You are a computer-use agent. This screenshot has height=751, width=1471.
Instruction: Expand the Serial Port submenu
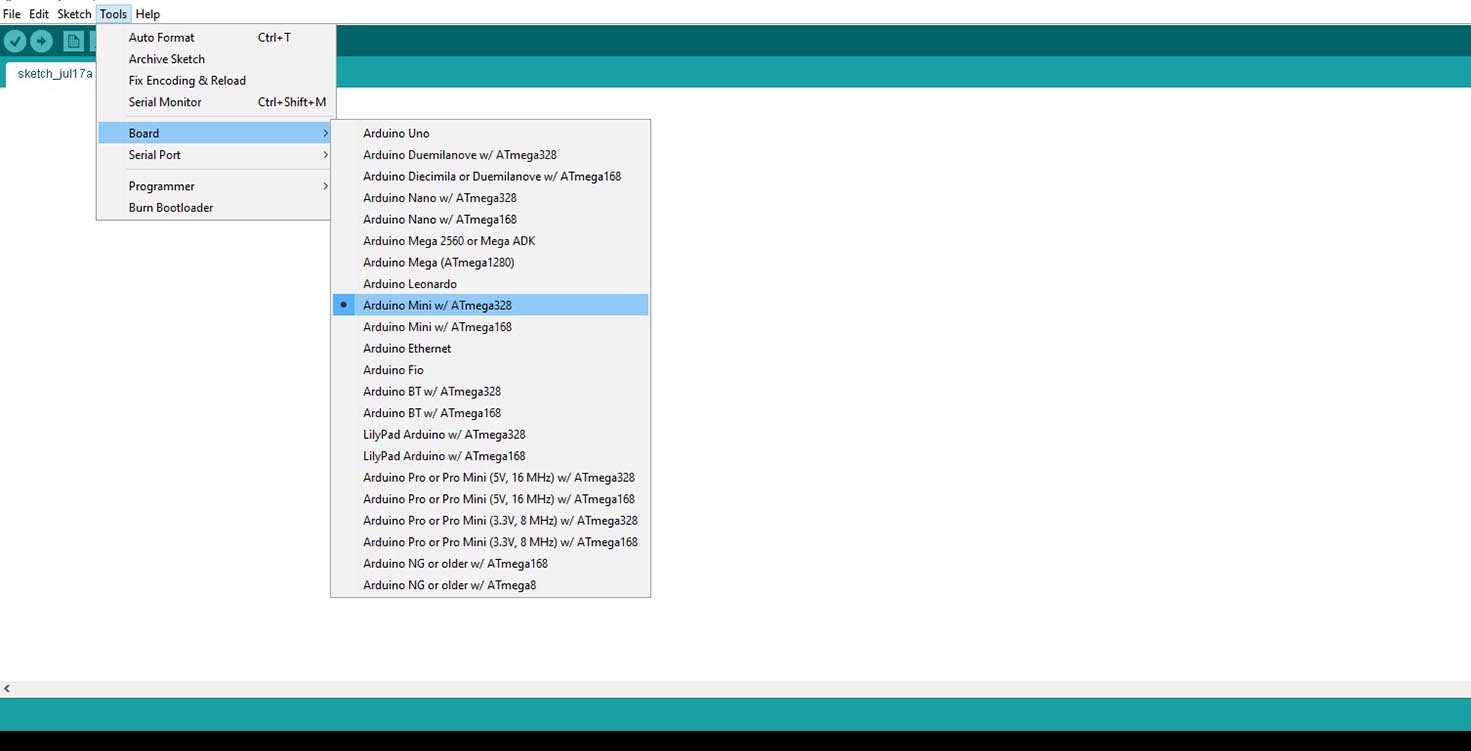point(216,155)
